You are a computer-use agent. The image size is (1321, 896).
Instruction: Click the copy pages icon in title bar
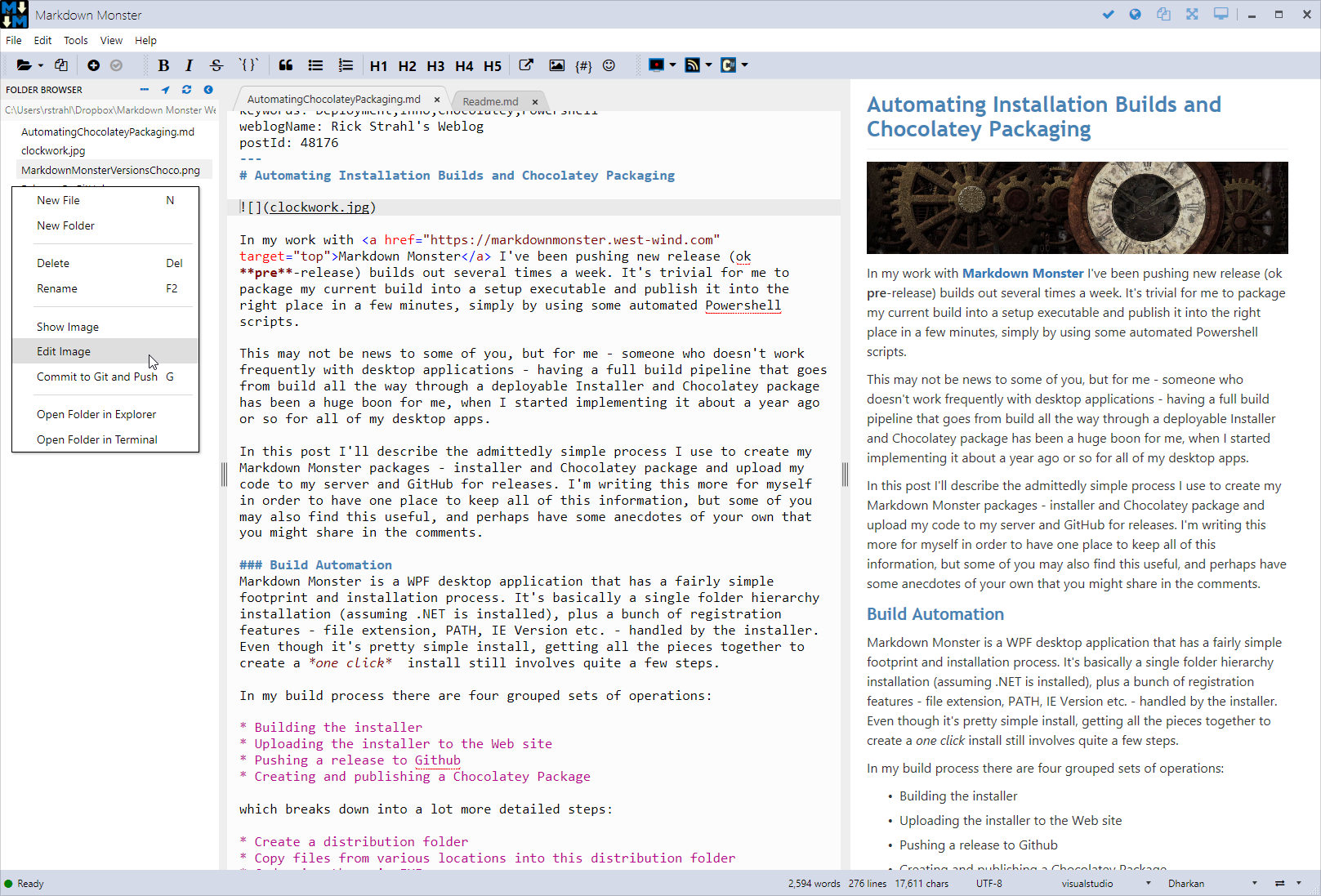[x=1163, y=15]
